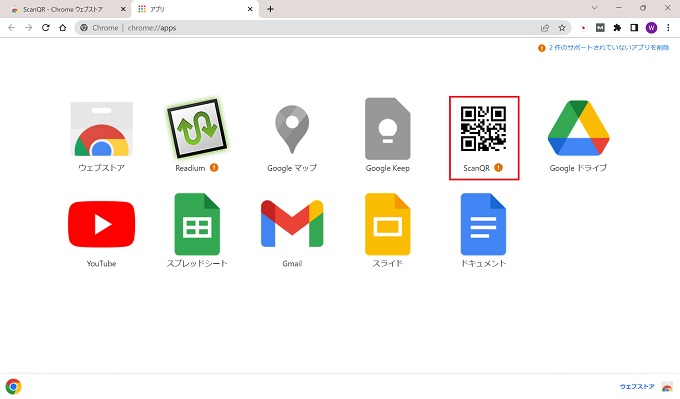Open the Google Keep app
This screenshot has width=680, height=399.
pos(388,129)
